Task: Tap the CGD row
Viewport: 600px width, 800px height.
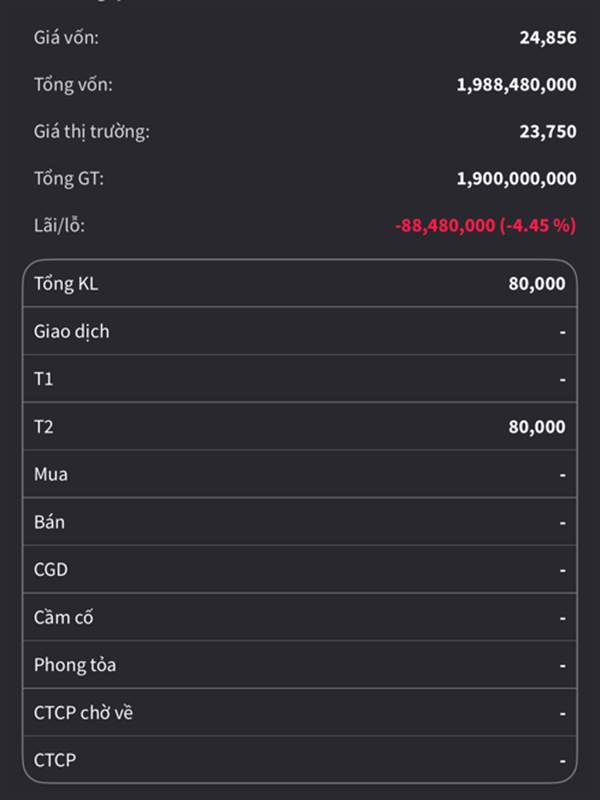Action: point(300,569)
